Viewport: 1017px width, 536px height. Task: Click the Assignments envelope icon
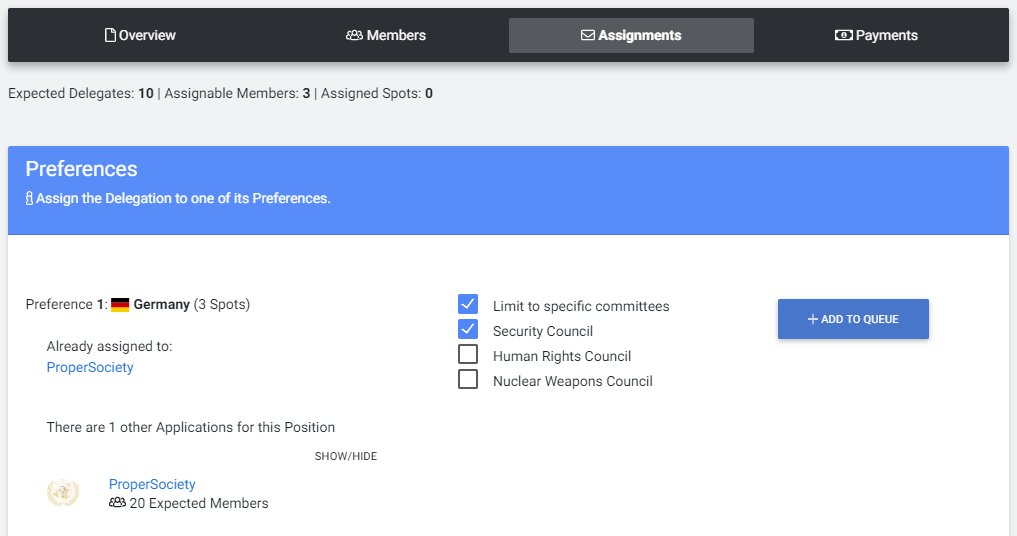(588, 35)
